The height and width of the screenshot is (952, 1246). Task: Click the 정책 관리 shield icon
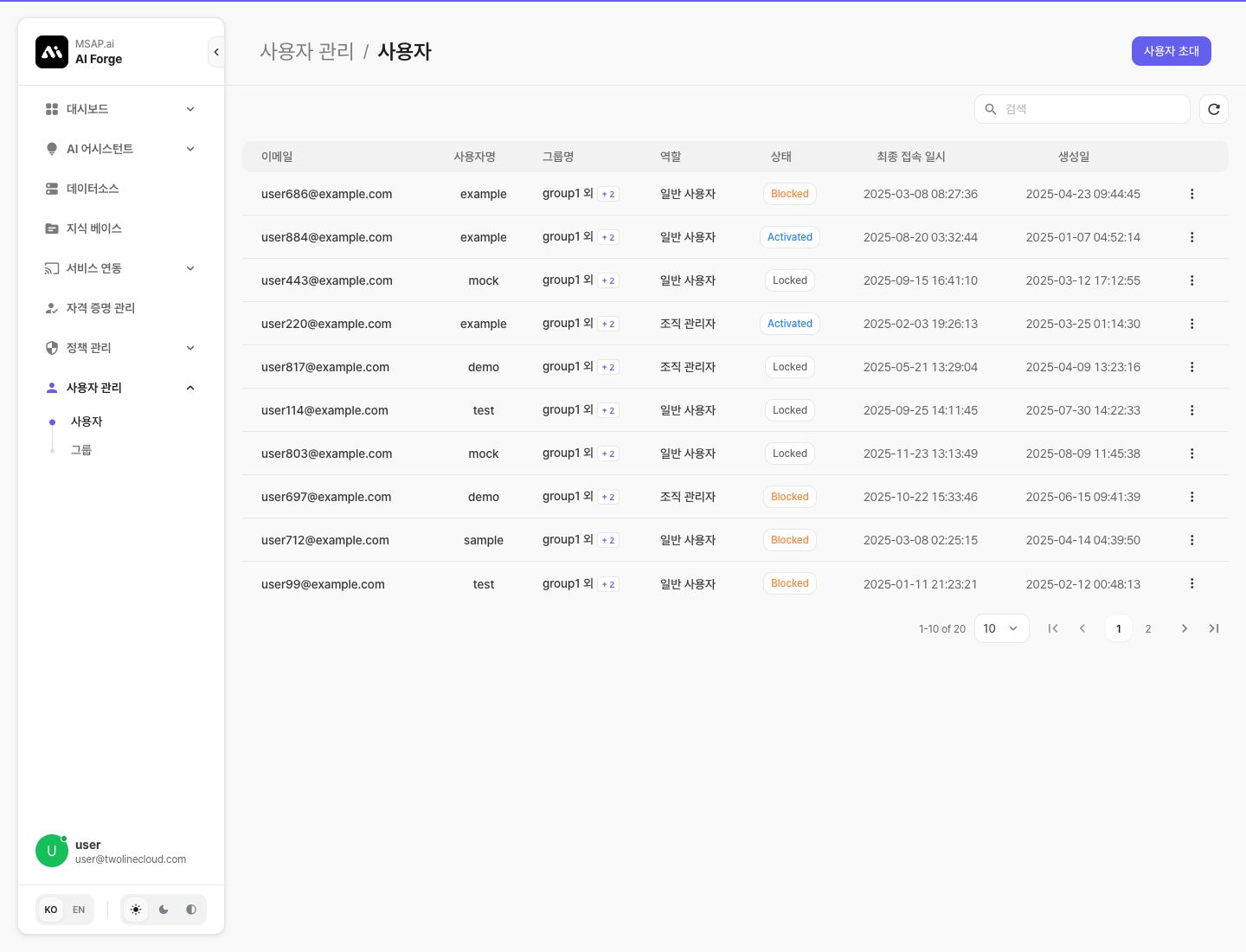coord(52,348)
